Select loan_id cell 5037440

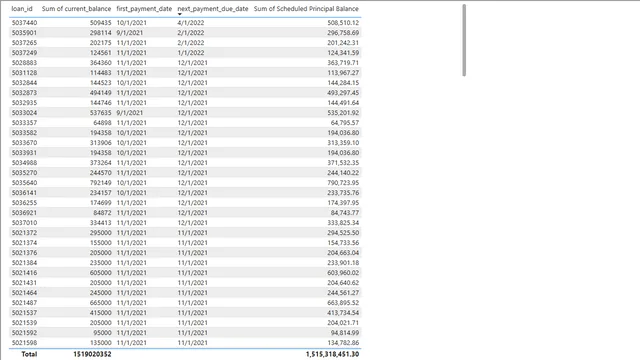[x=24, y=23]
